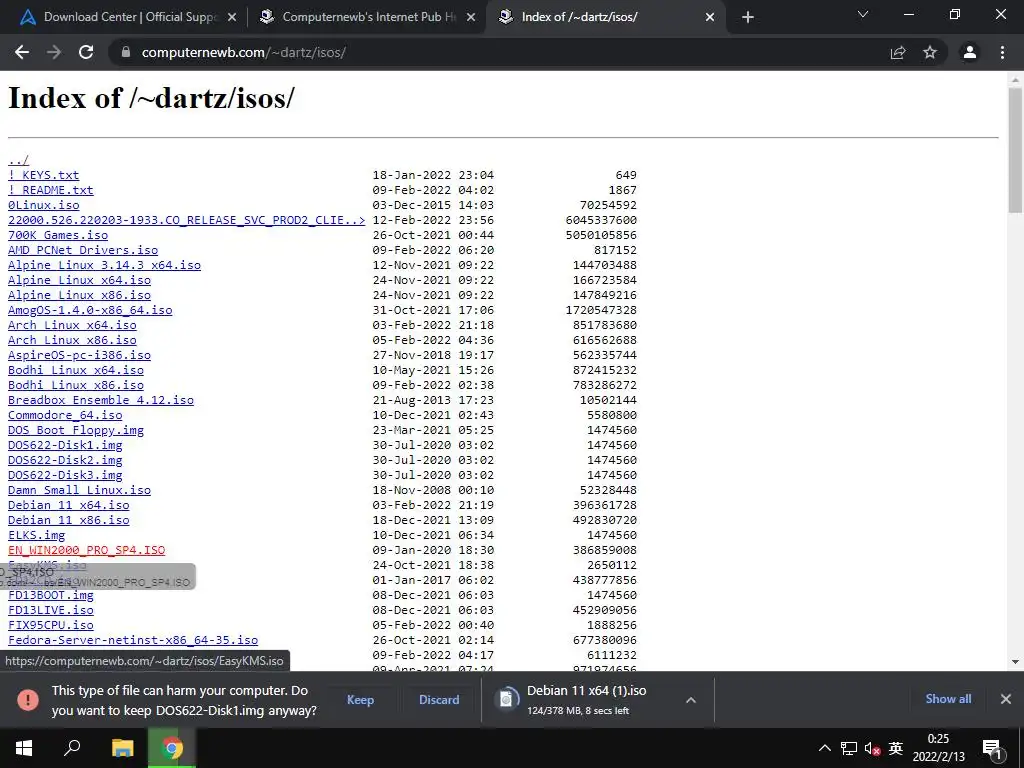Select the Index of /~dartz/isos/ tab
The height and width of the screenshot is (768, 1024).
click(604, 18)
